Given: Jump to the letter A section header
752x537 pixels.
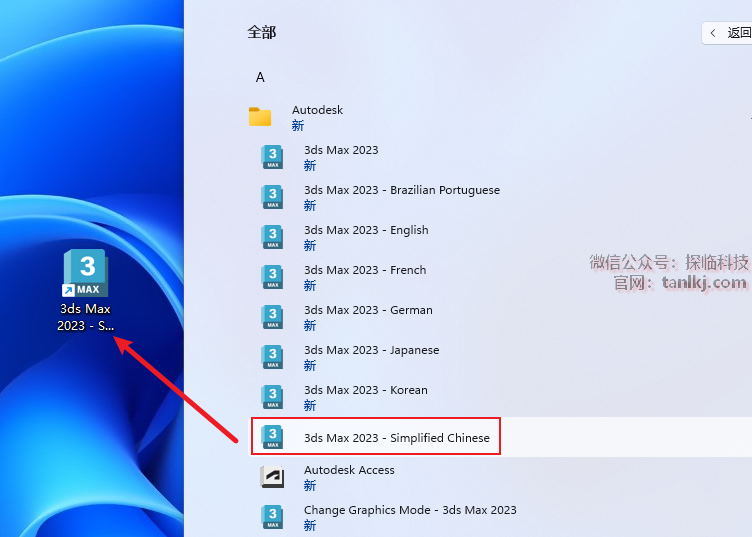Looking at the screenshot, I should [x=260, y=77].
